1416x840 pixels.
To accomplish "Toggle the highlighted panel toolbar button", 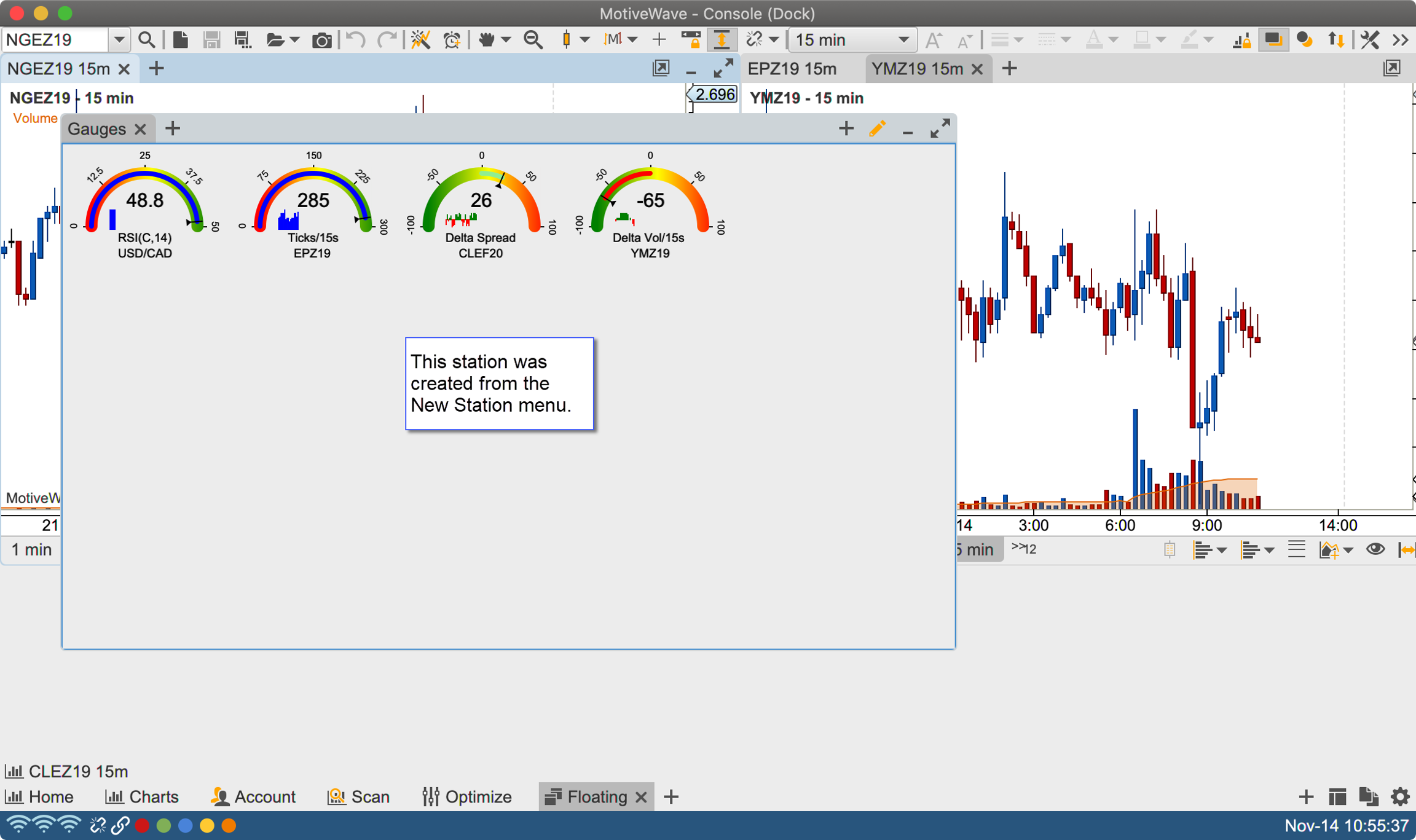I will pos(1273,40).
